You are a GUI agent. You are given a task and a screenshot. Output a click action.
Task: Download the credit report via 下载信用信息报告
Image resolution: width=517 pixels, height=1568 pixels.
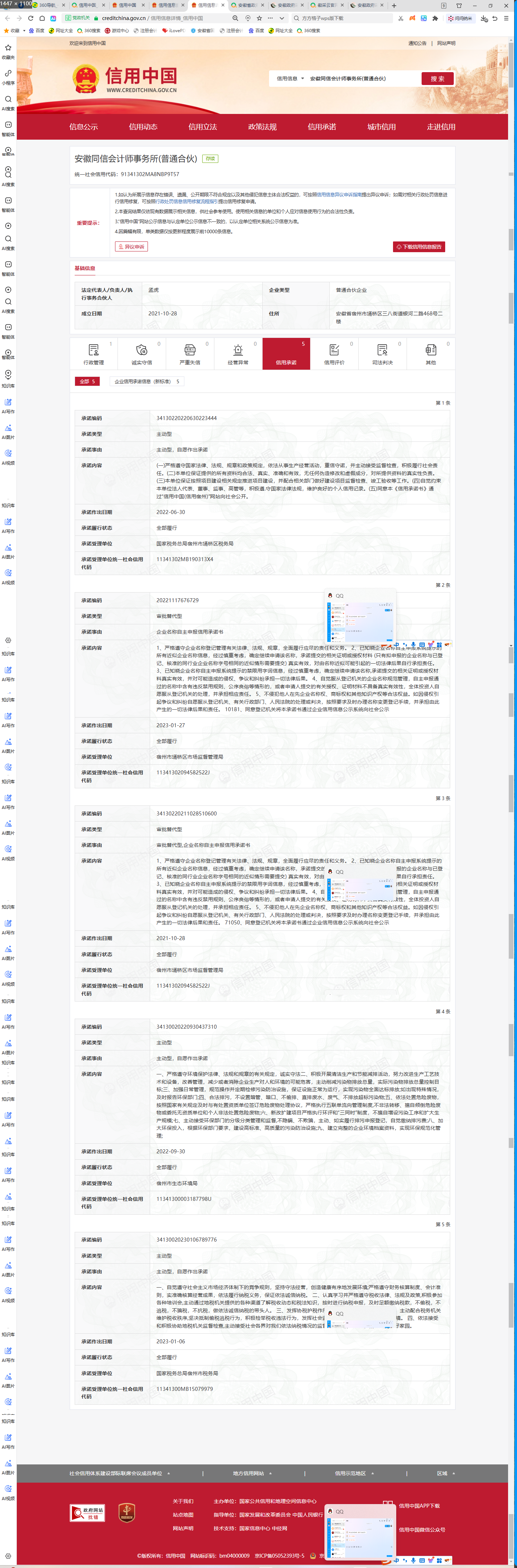(419, 246)
